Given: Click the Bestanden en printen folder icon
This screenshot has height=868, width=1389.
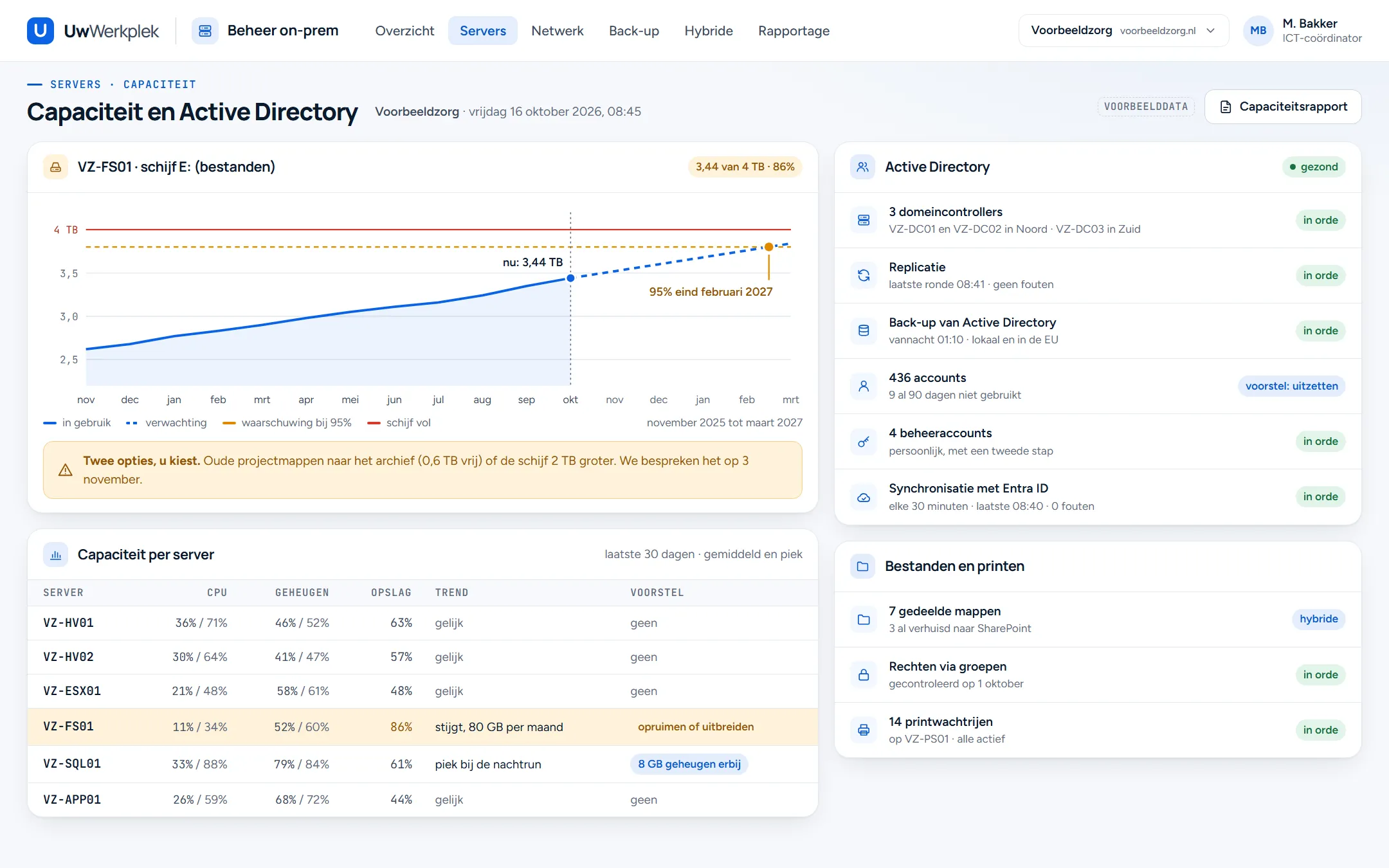Looking at the screenshot, I should click(863, 566).
